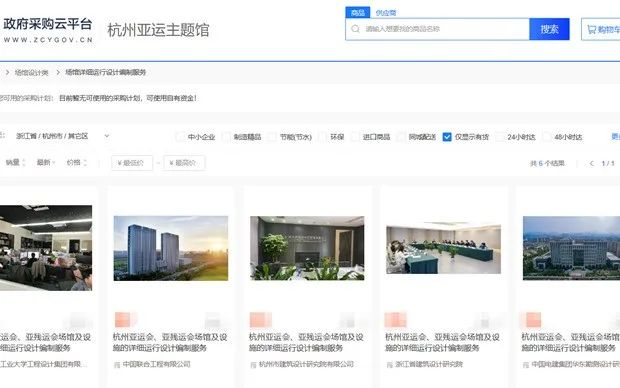This screenshot has height=388, width=620.
Task: Click the ¥最高价 maximum price field
Action: (184, 163)
